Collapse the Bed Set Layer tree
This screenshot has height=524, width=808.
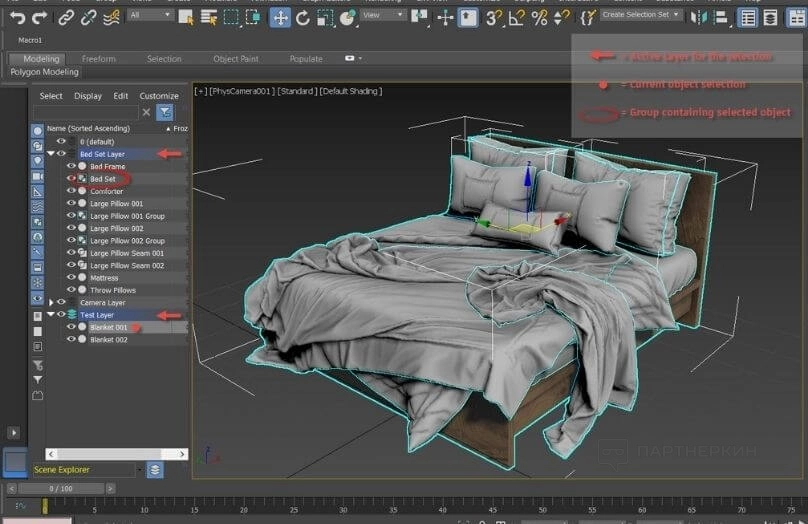[x=50, y=154]
